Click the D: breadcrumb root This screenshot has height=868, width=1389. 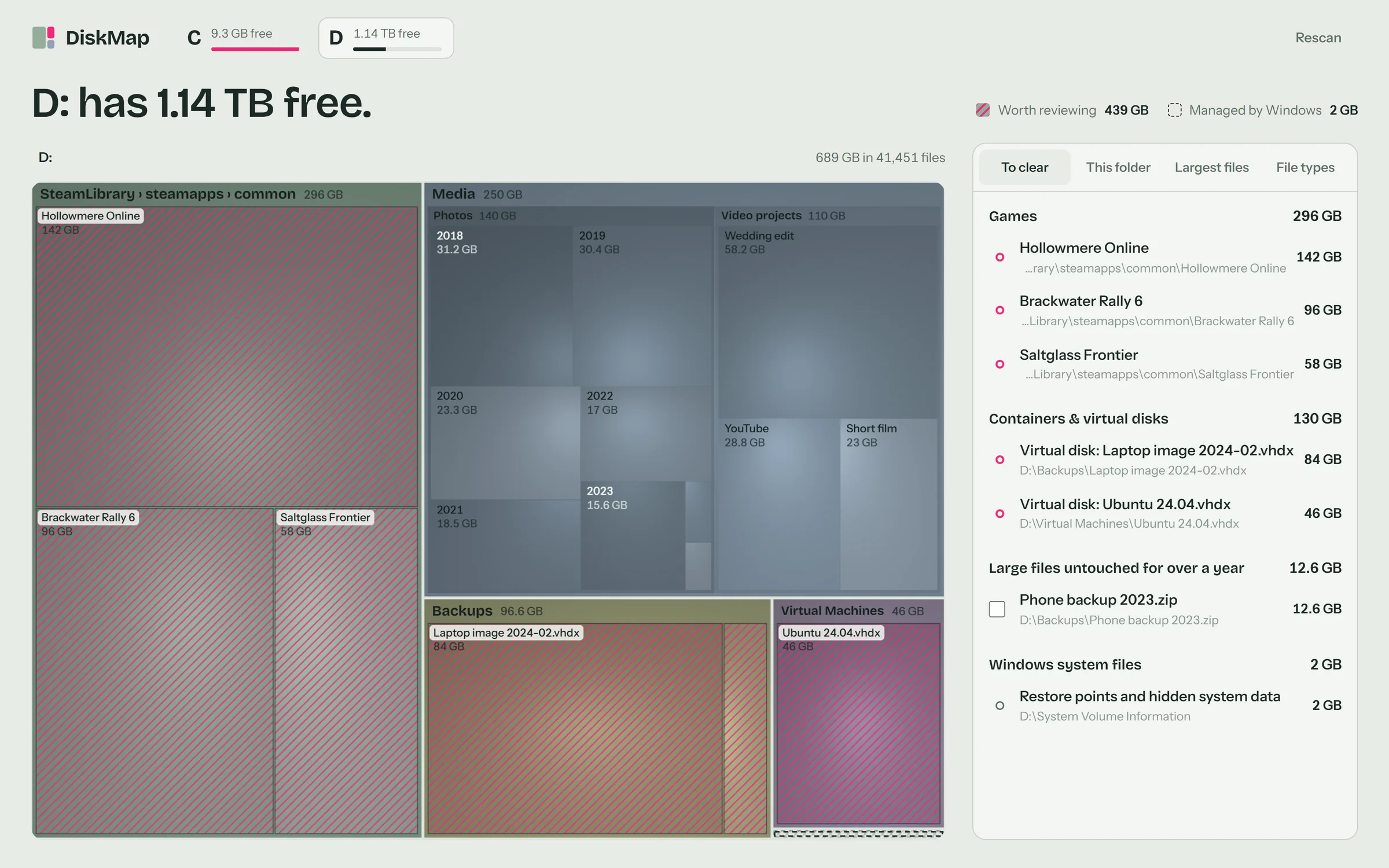tap(45, 157)
